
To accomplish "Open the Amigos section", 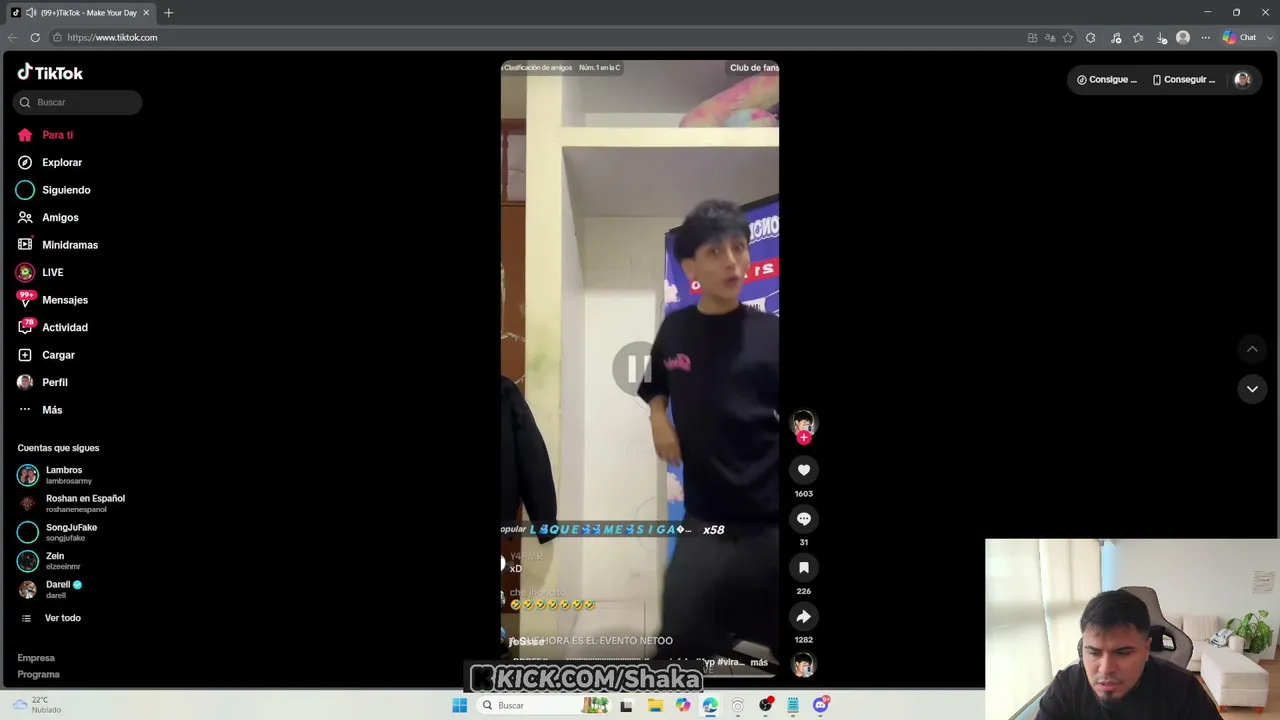I will pyautogui.click(x=47, y=217).
